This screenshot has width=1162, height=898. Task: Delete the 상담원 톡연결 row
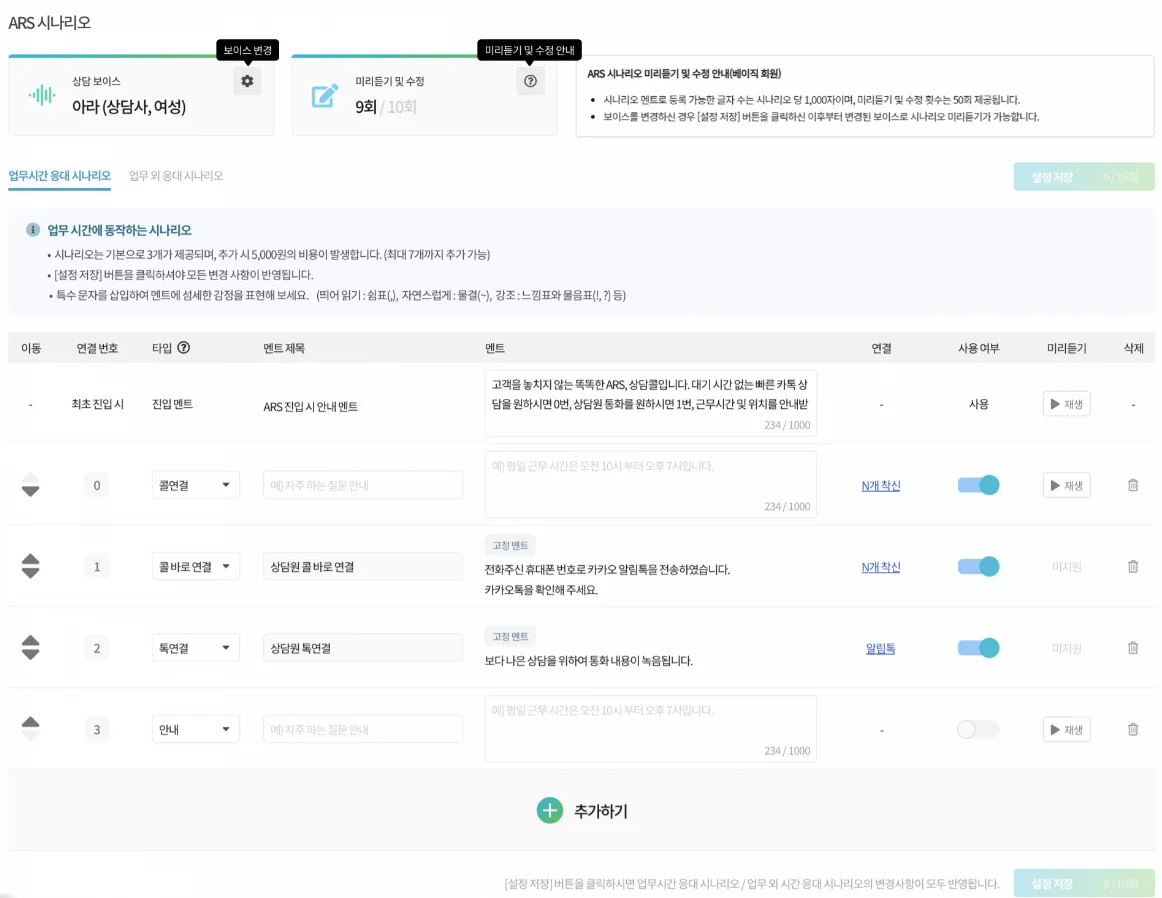1132,648
